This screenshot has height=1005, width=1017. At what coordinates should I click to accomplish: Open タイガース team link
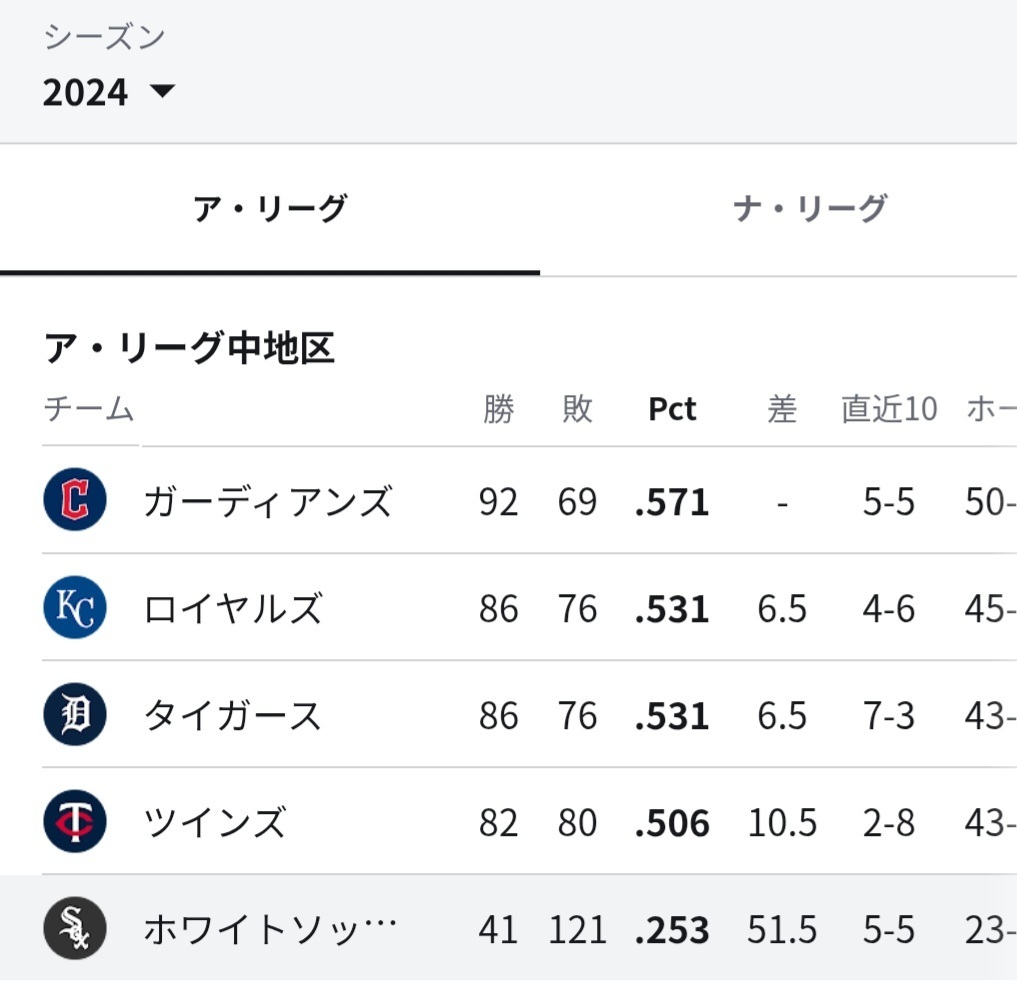[232, 716]
